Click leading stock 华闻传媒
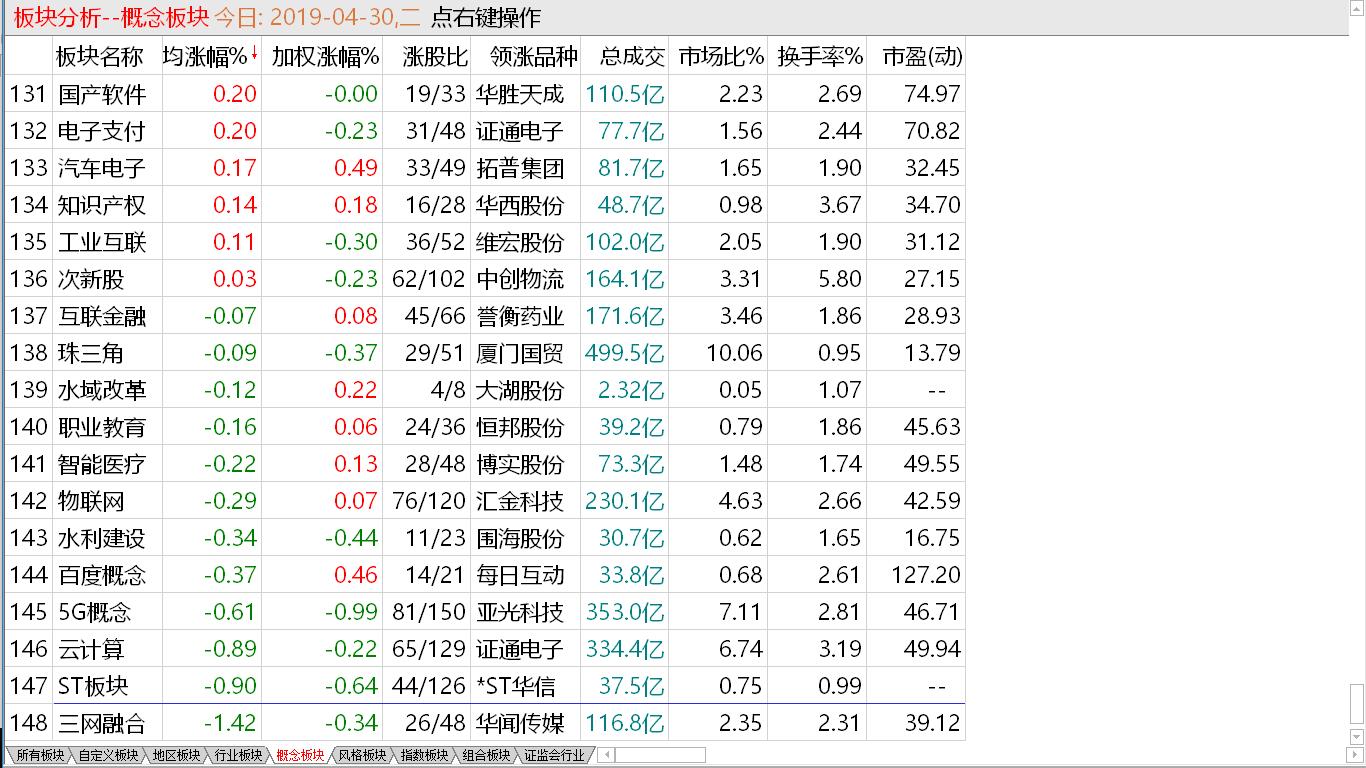This screenshot has width=1366, height=768. [520, 723]
